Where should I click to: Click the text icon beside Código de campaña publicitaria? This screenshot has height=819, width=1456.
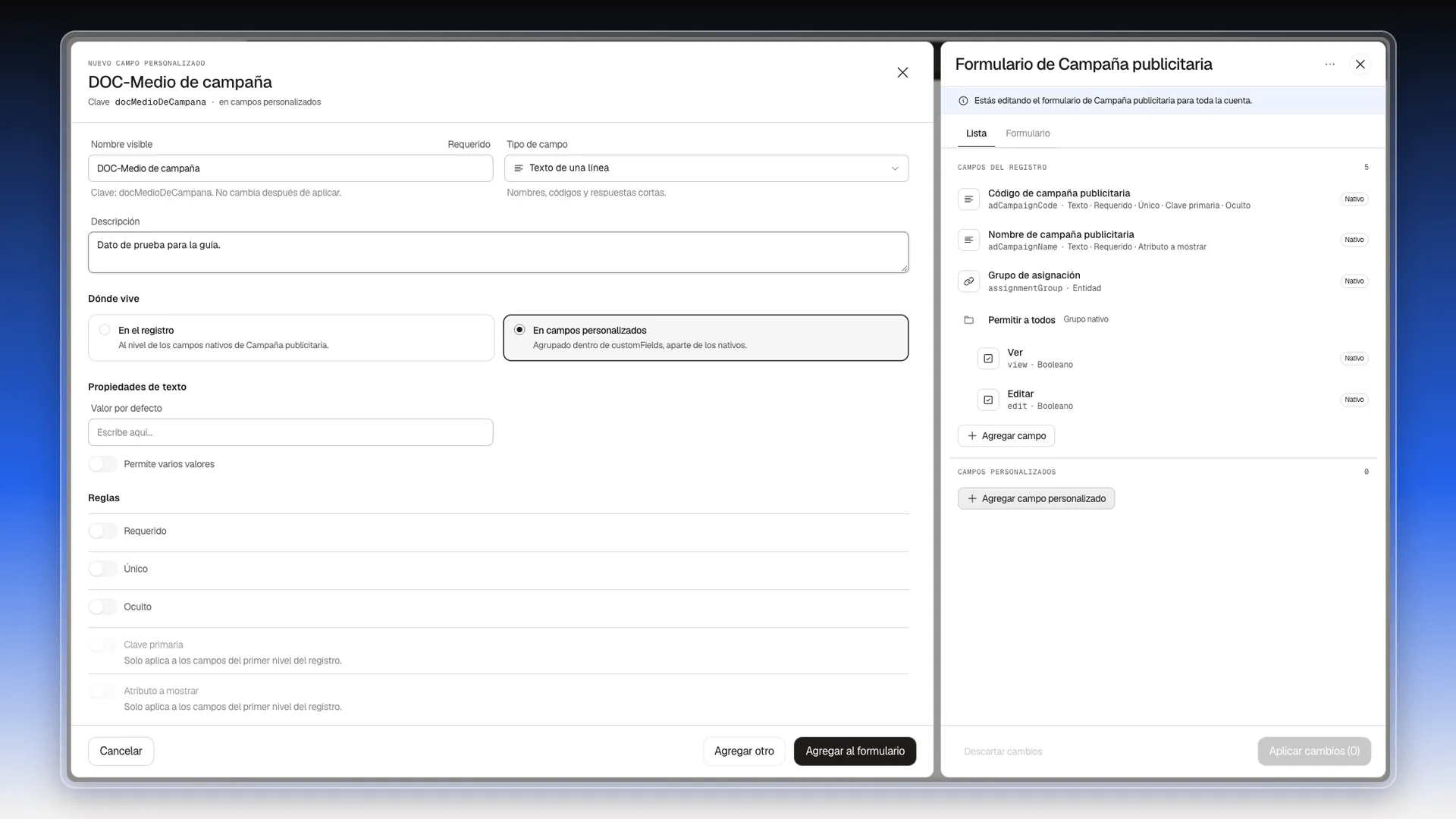968,199
